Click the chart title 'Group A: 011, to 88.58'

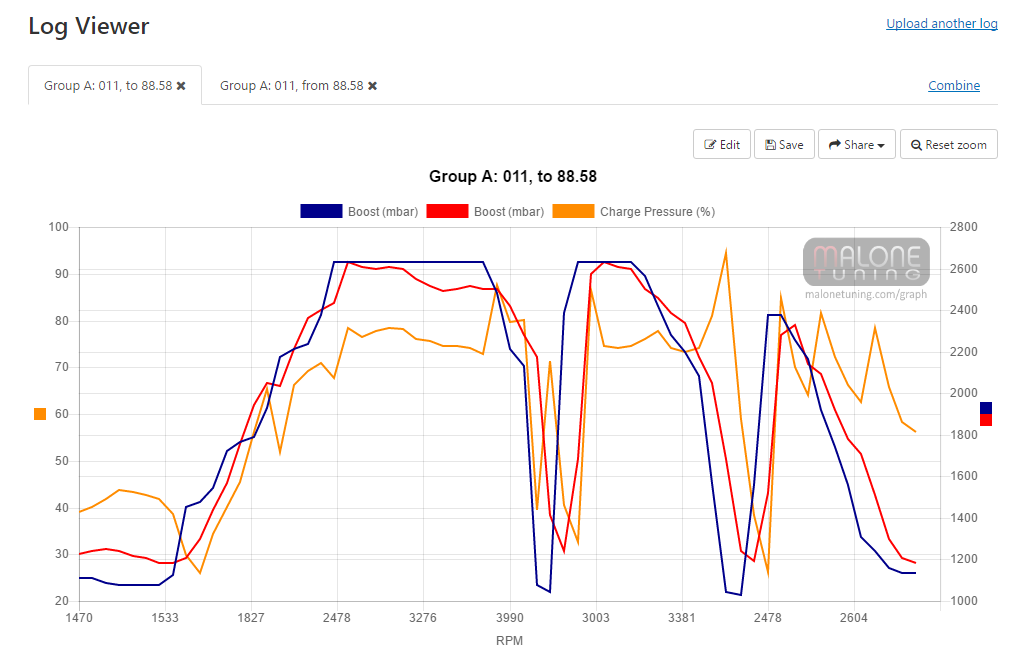(513, 176)
